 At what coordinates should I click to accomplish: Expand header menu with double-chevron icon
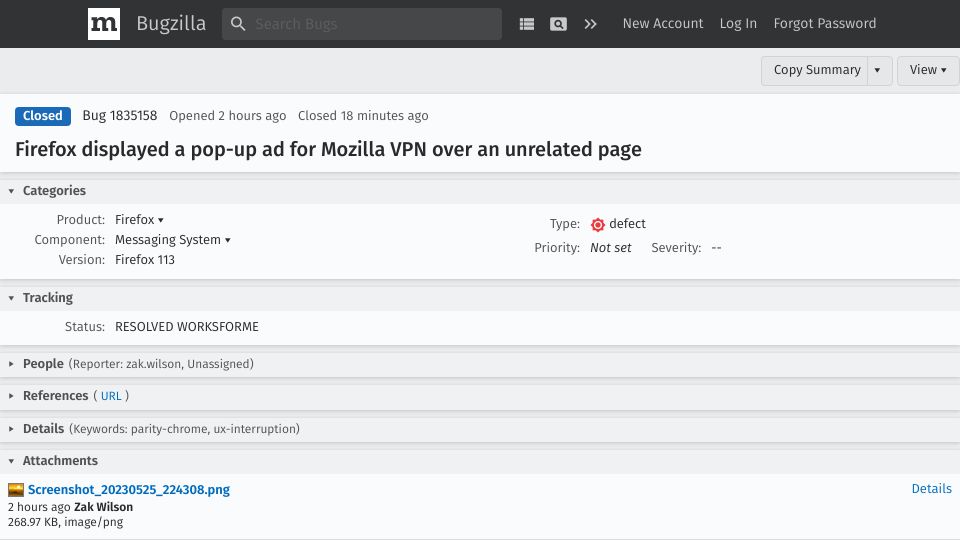pyautogui.click(x=590, y=24)
